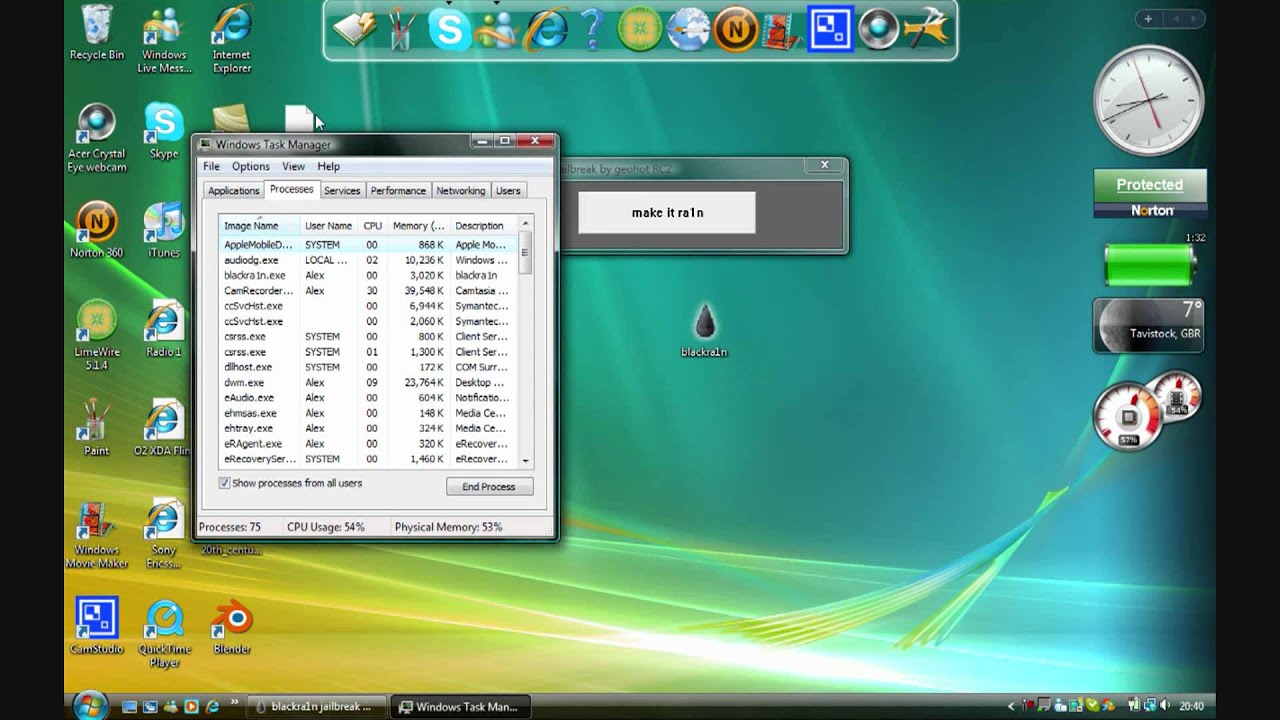Image resolution: width=1280 pixels, height=720 pixels.
Task: Sort processes by Image Name column
Action: [259, 226]
